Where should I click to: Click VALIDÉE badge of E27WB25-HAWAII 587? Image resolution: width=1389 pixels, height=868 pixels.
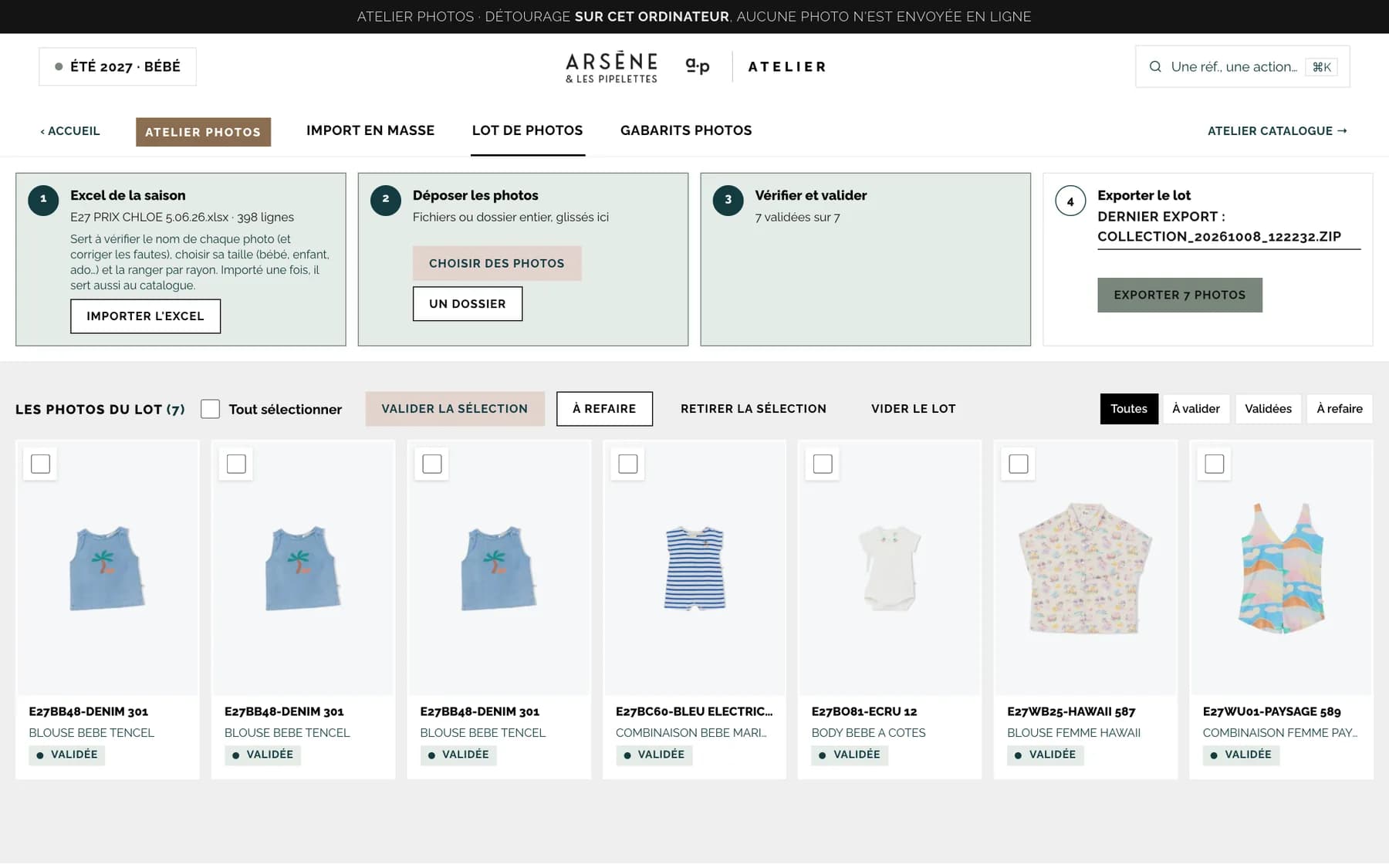[1046, 755]
